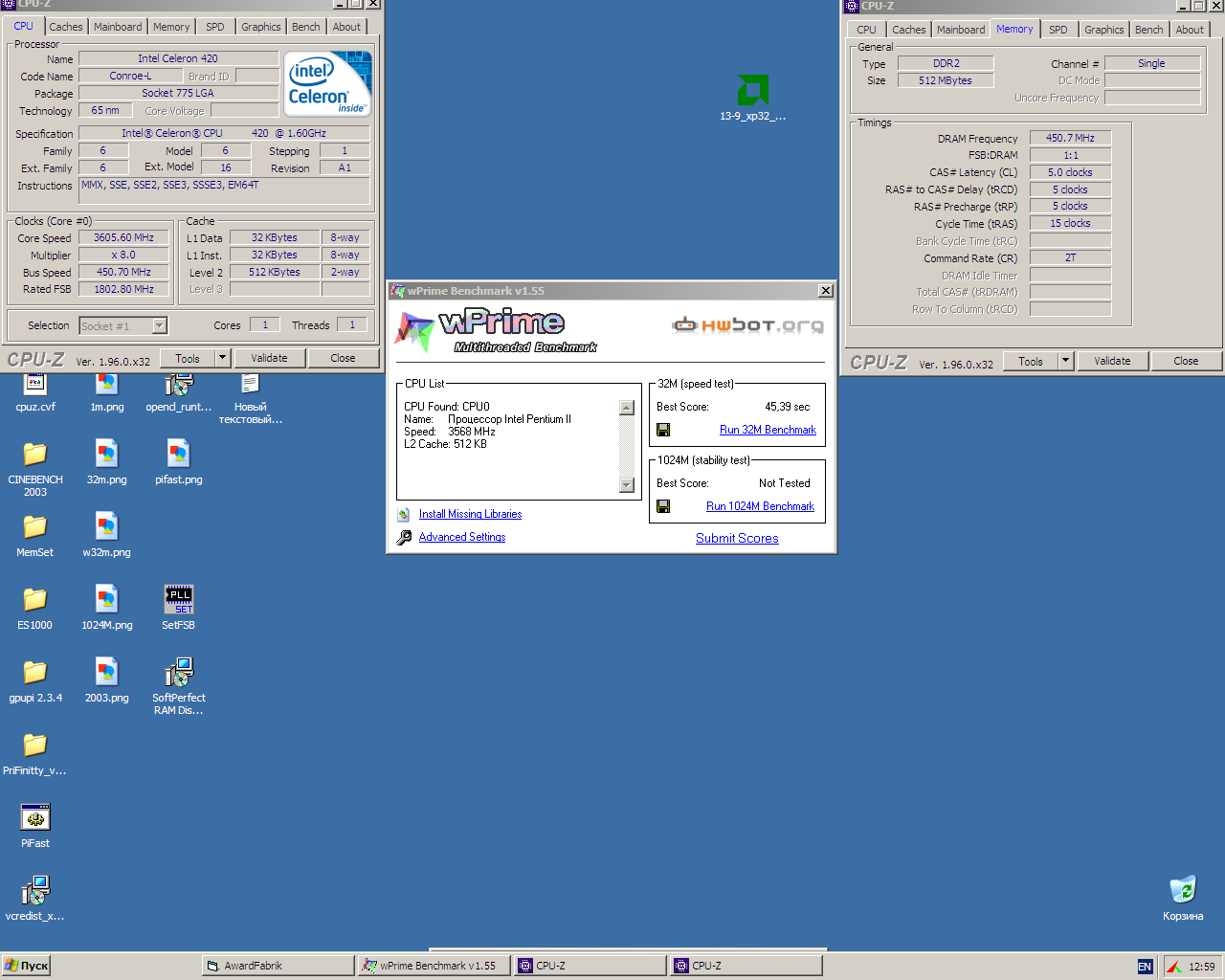The width and height of the screenshot is (1225, 980).
Task: Switch to Memory tab in left CPU-Z
Action: click(171, 27)
